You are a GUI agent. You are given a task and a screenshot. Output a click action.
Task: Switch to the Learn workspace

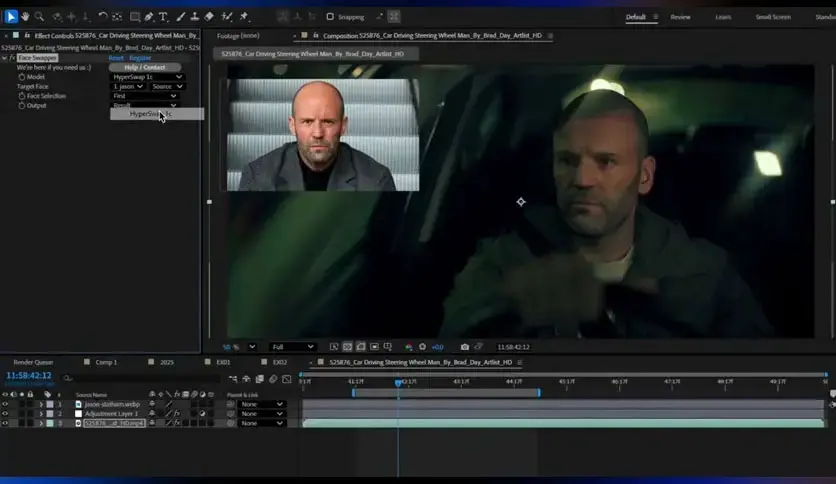723,17
